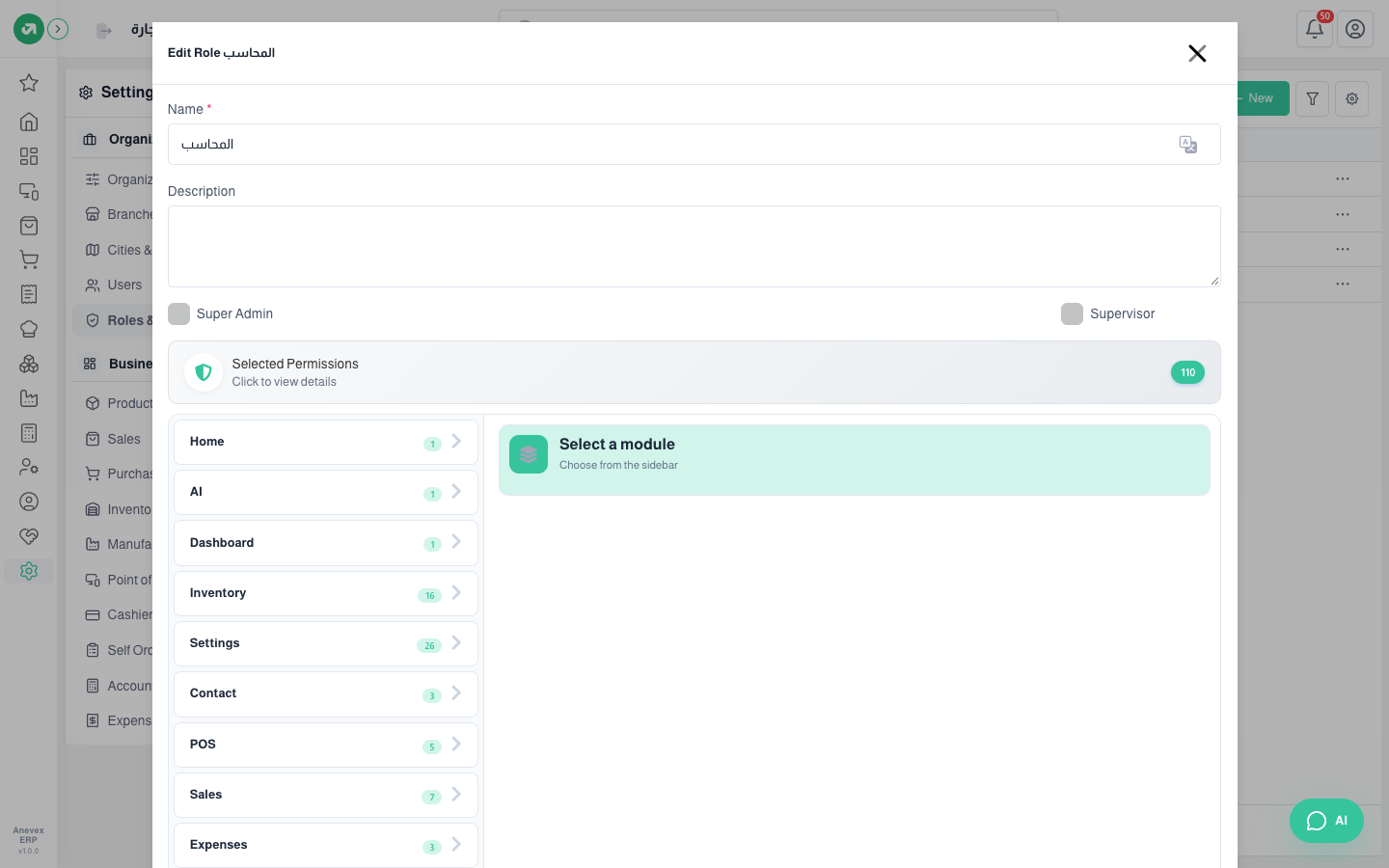
Task: Click the translate icon in Name field
Action: coord(1187,145)
